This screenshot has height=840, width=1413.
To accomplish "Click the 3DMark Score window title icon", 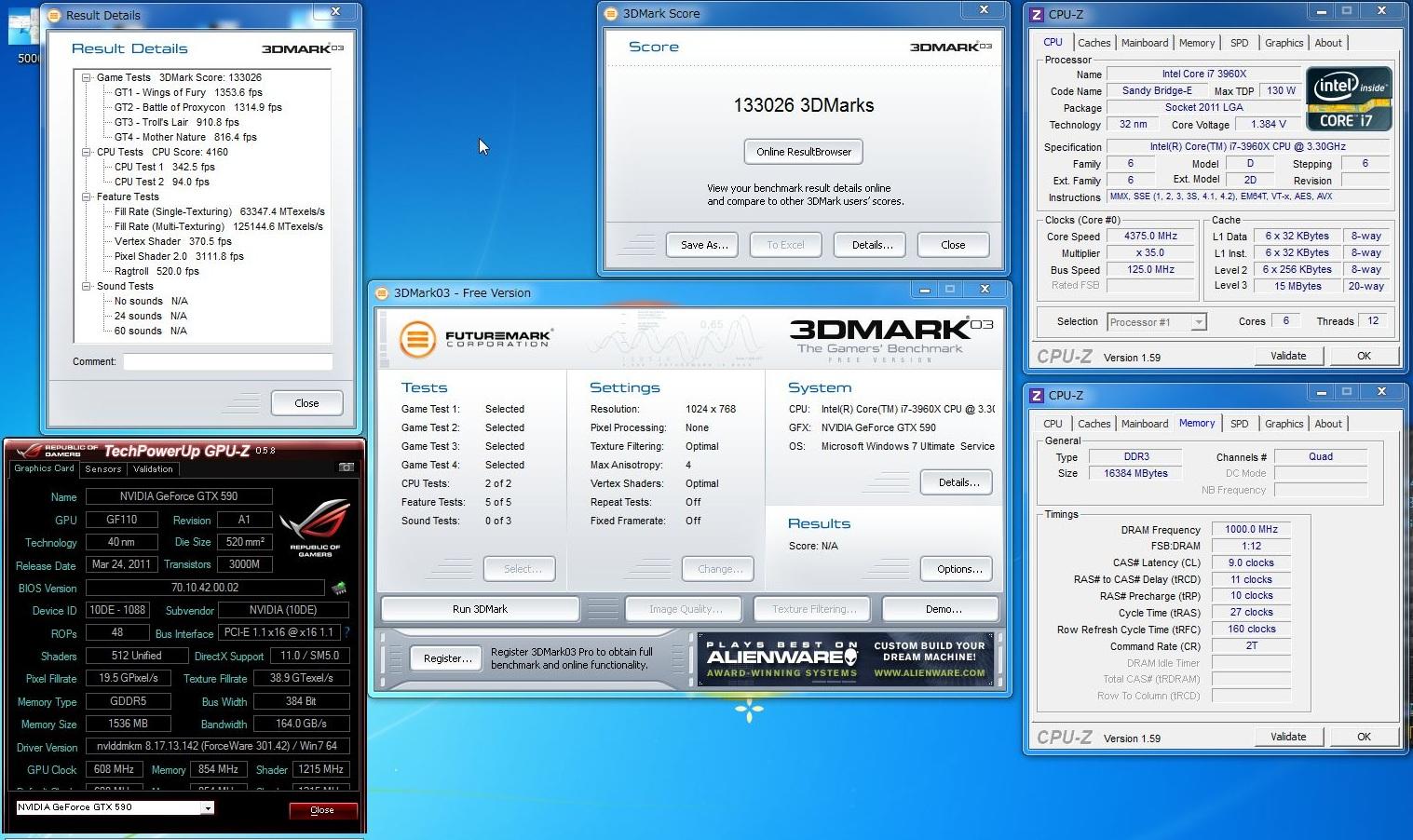I will tap(611, 13).
